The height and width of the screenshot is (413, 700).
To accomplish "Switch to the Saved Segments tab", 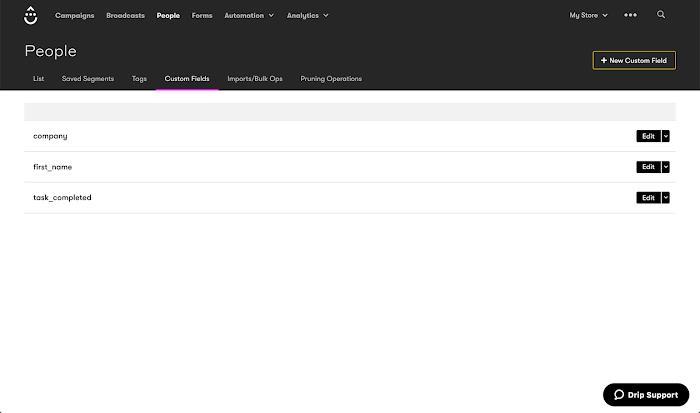I will [88, 79].
